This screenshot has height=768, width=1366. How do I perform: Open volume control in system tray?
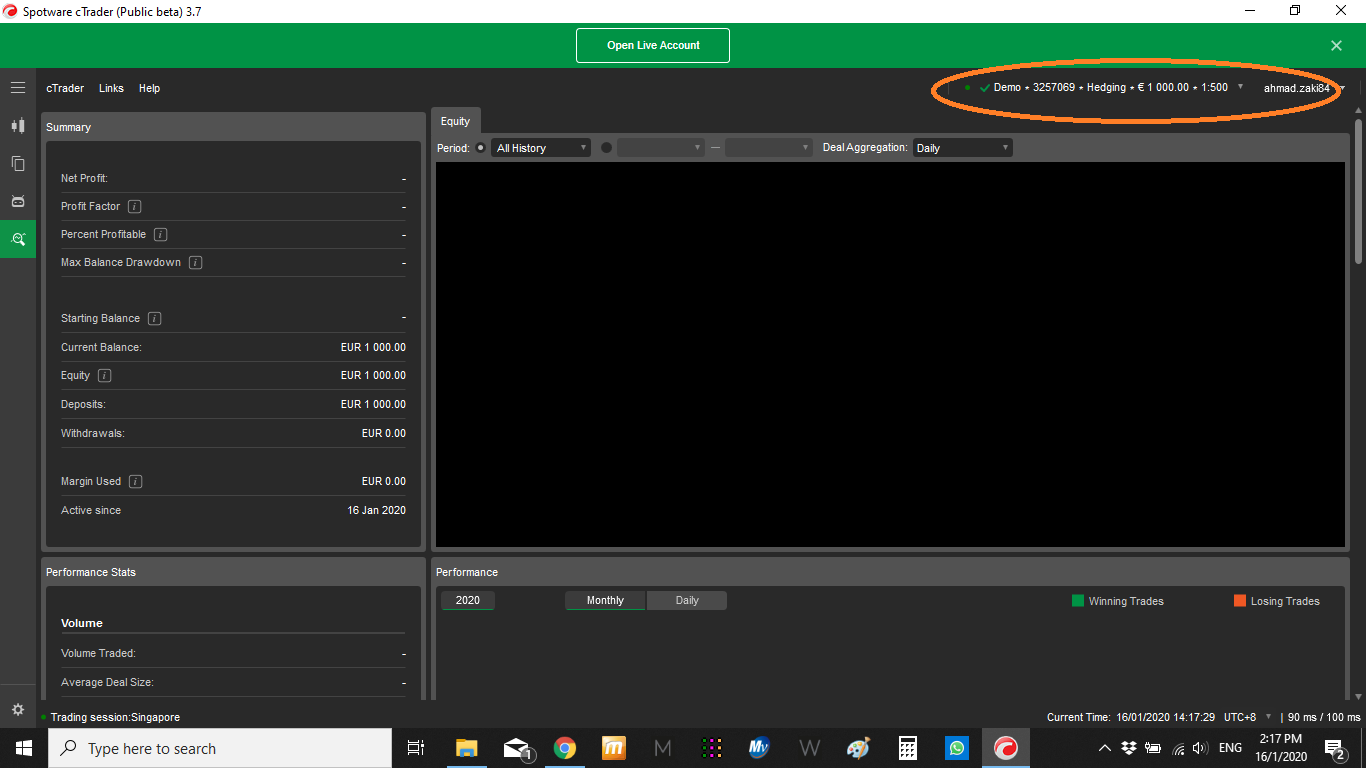tap(1201, 748)
